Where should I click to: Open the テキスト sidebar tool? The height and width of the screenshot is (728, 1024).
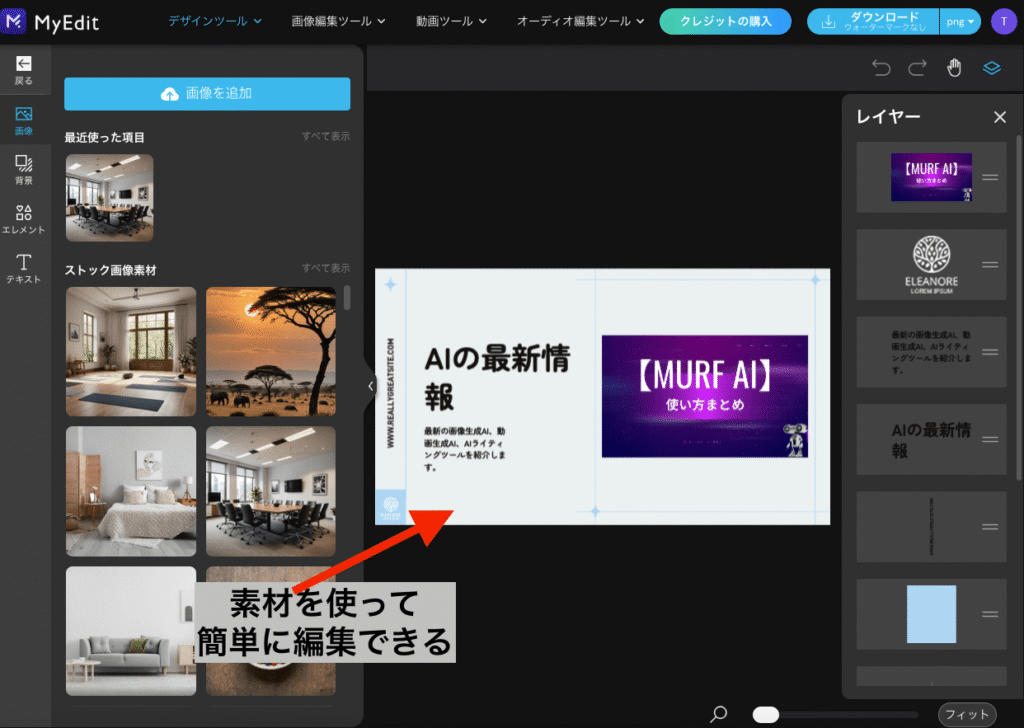point(24,268)
